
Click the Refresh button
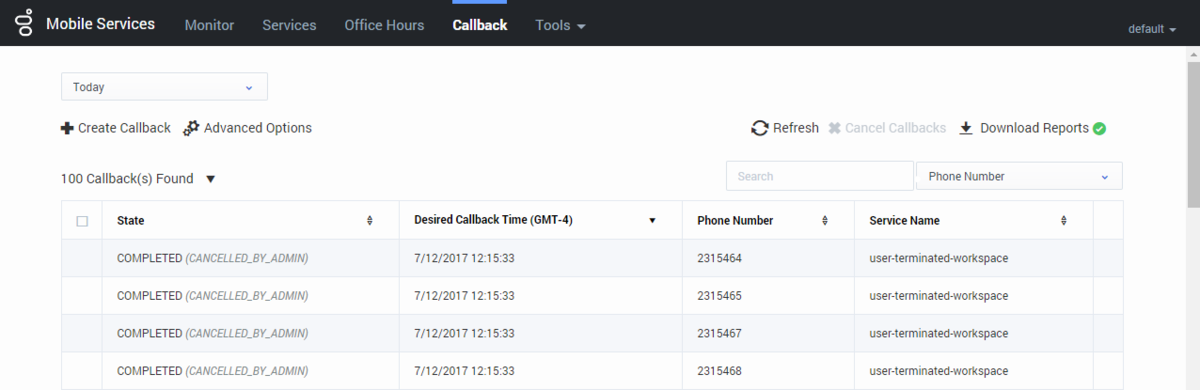[785, 128]
